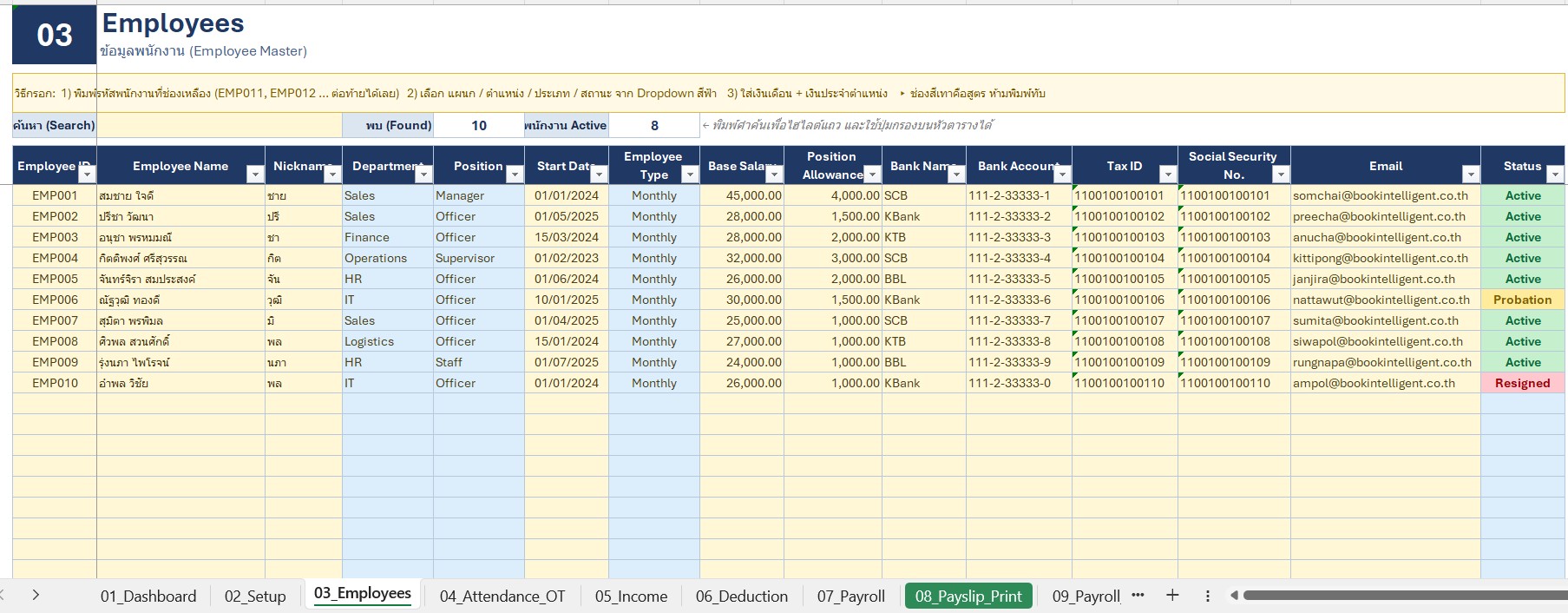1568x613 pixels.
Task: Open the Position column filter dropdown
Action: [x=515, y=175]
